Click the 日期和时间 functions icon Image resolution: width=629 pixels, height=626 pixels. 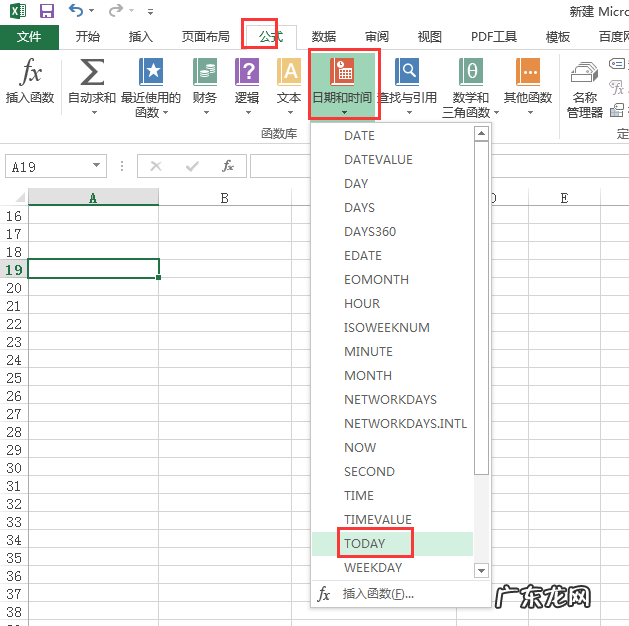[x=342, y=72]
